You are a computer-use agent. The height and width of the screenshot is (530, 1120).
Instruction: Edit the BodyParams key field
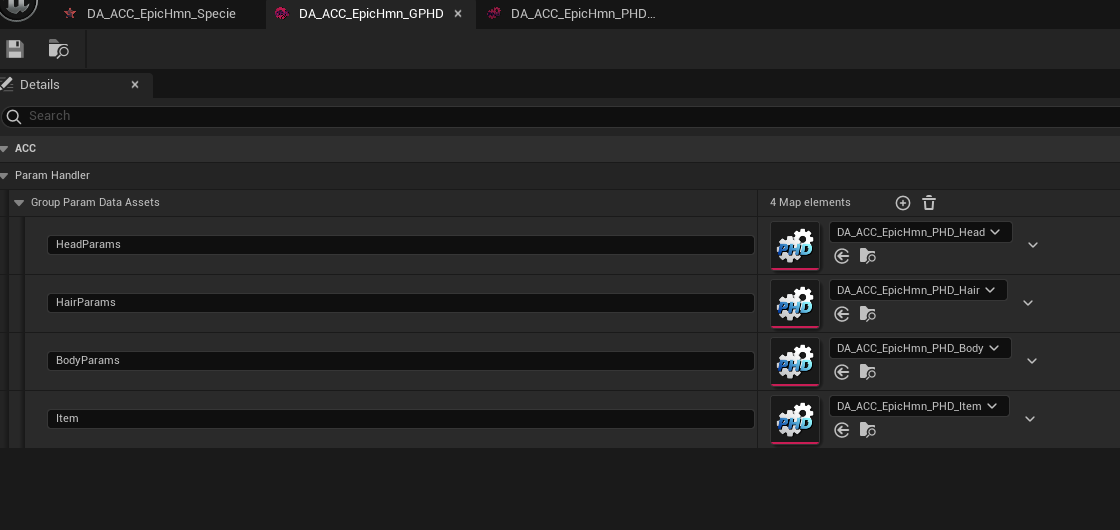pos(401,361)
